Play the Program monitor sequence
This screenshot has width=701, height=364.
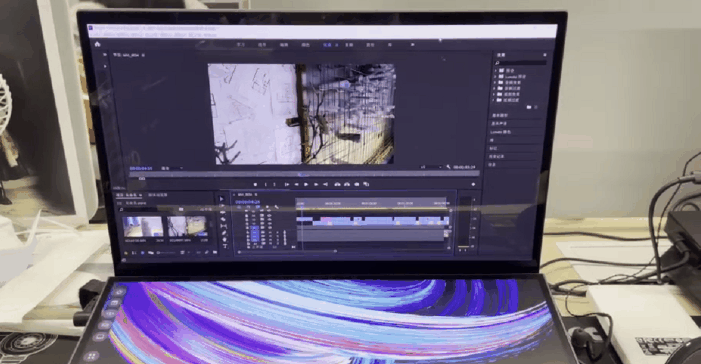point(306,184)
